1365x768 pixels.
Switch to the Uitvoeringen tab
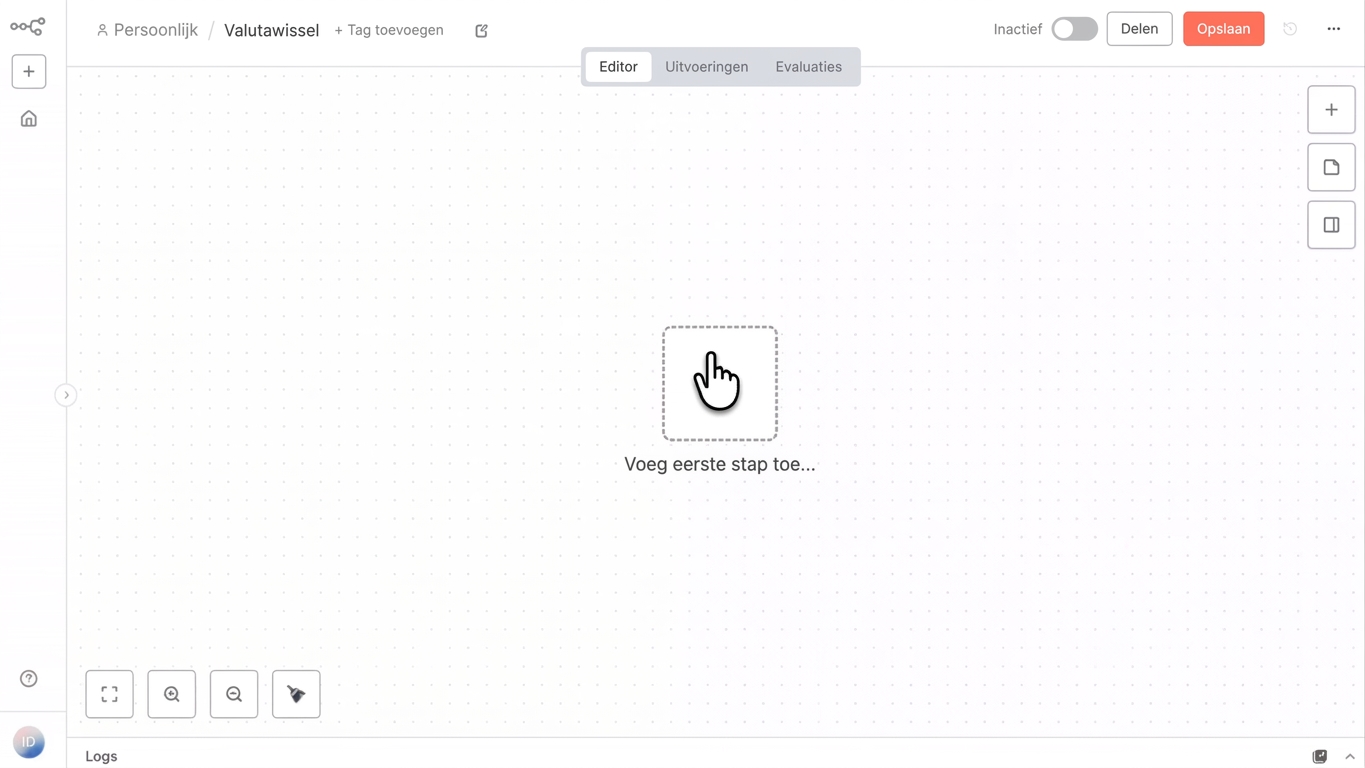[x=707, y=67]
